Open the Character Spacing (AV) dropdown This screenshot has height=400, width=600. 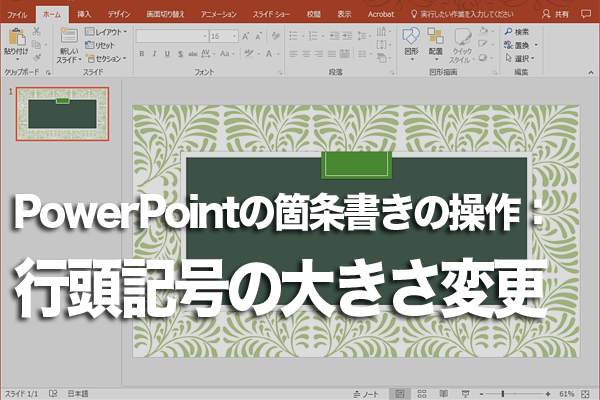coord(208,54)
